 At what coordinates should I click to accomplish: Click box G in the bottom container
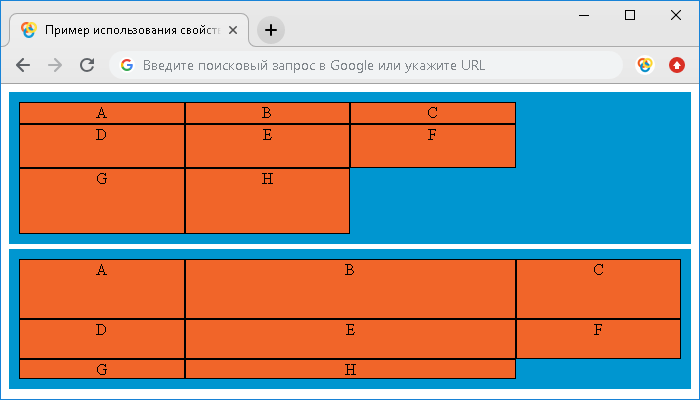coord(102,369)
